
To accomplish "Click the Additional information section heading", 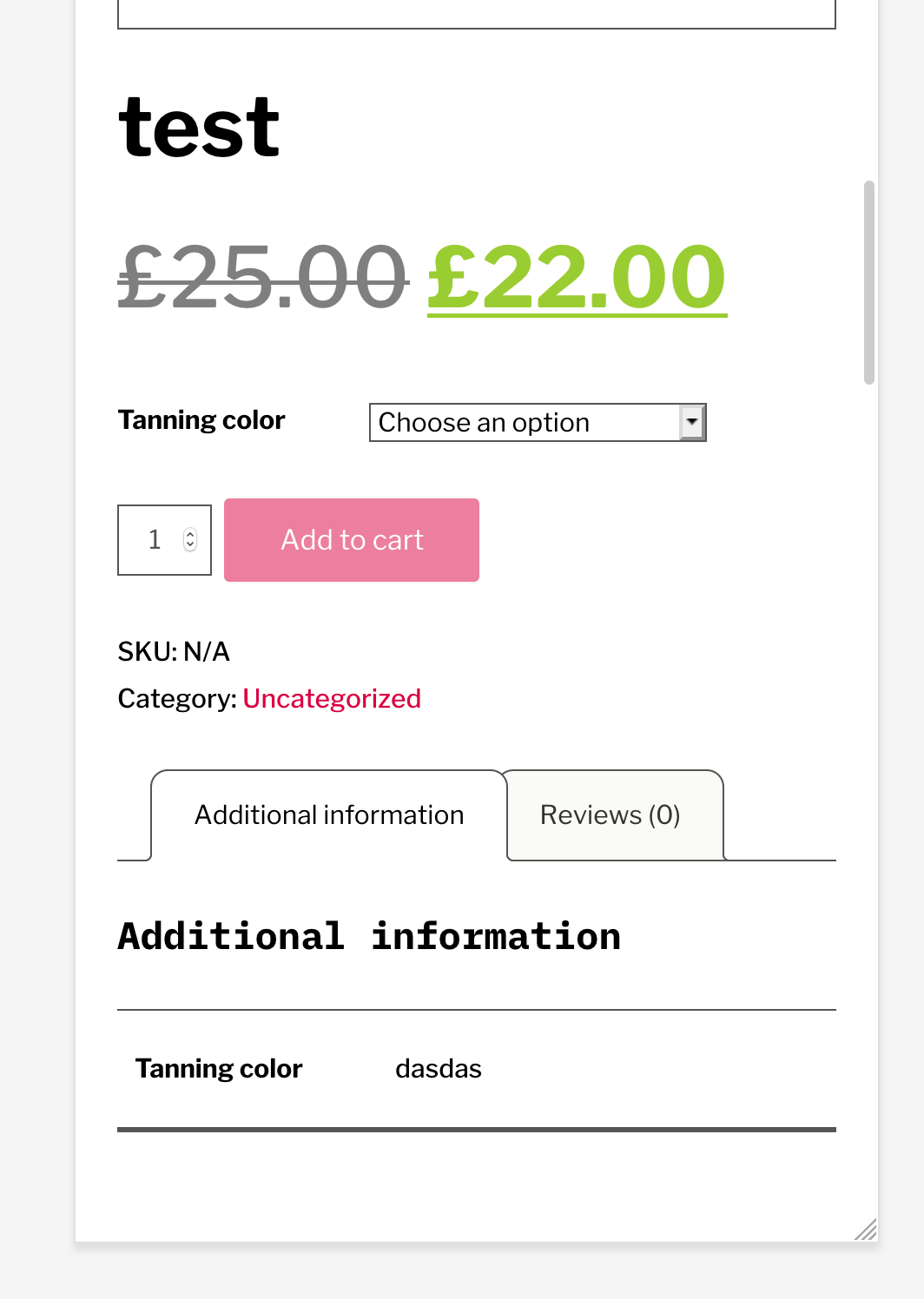I will click(x=368, y=935).
